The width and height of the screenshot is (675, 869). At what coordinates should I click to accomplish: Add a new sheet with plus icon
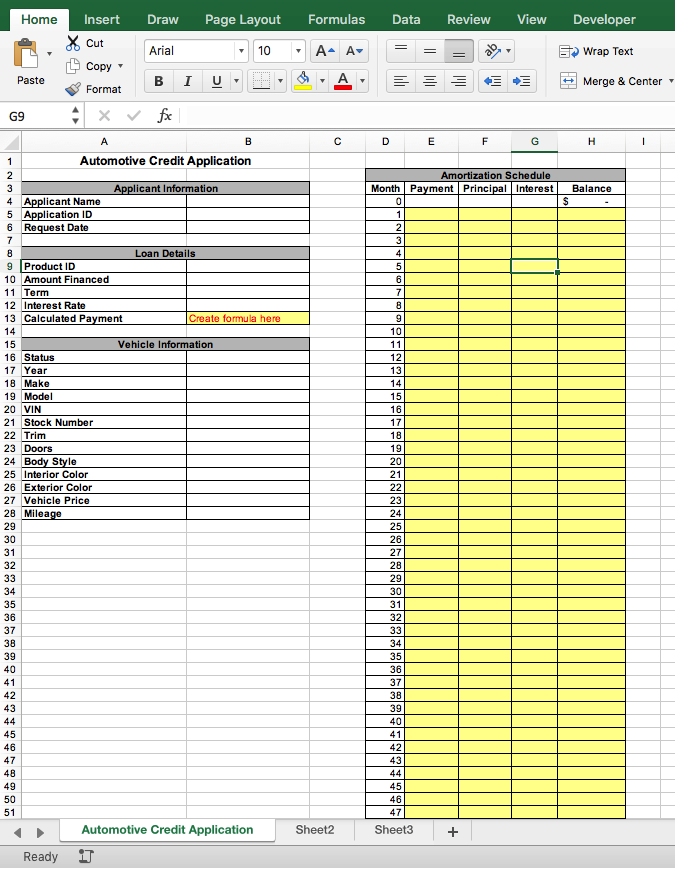pyautogui.click(x=453, y=832)
